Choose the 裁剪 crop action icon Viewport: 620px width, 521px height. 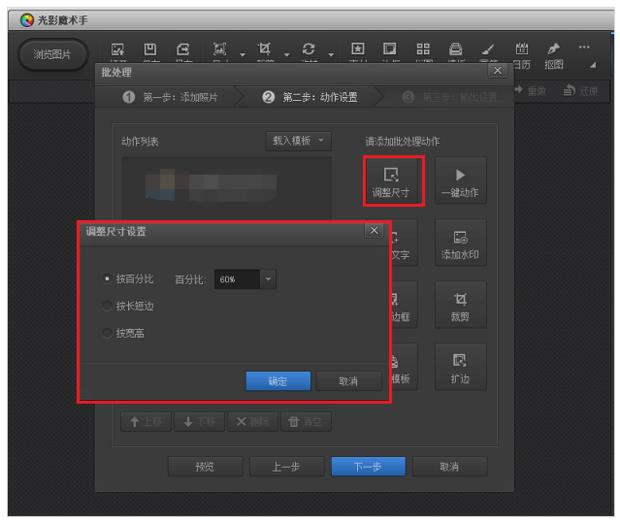[459, 306]
